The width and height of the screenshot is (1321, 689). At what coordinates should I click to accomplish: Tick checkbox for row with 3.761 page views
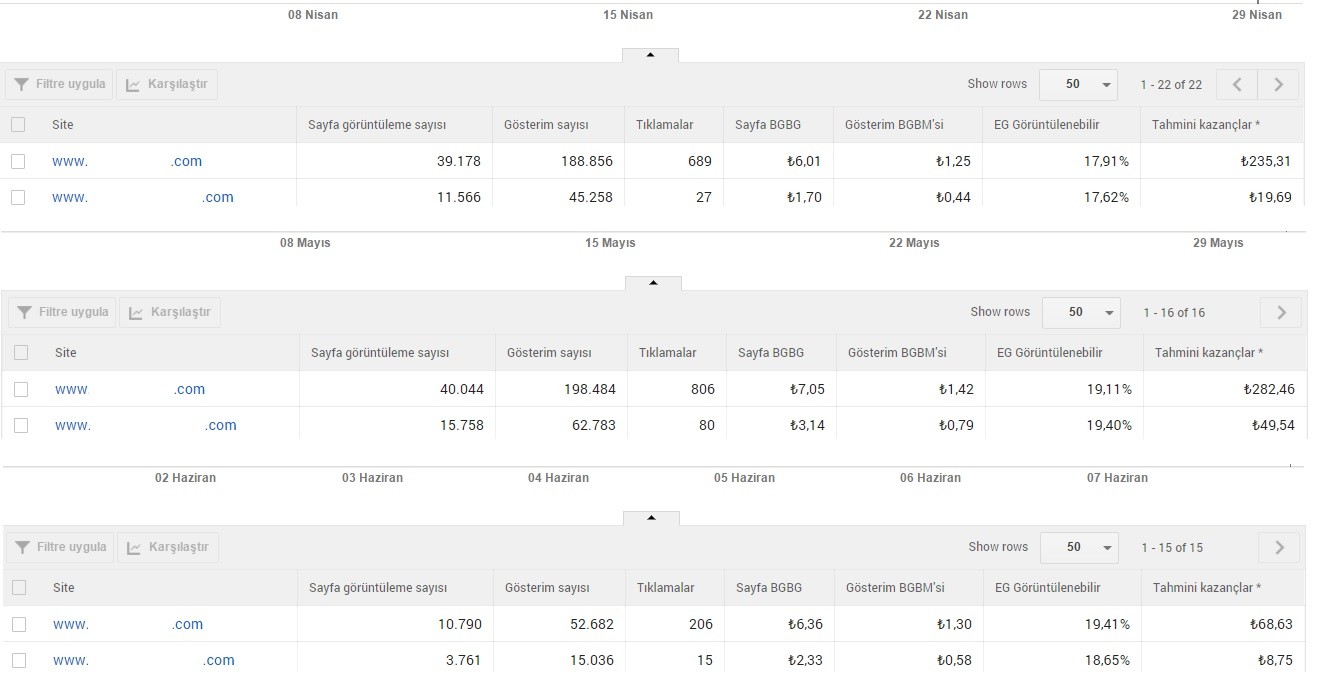(19, 660)
